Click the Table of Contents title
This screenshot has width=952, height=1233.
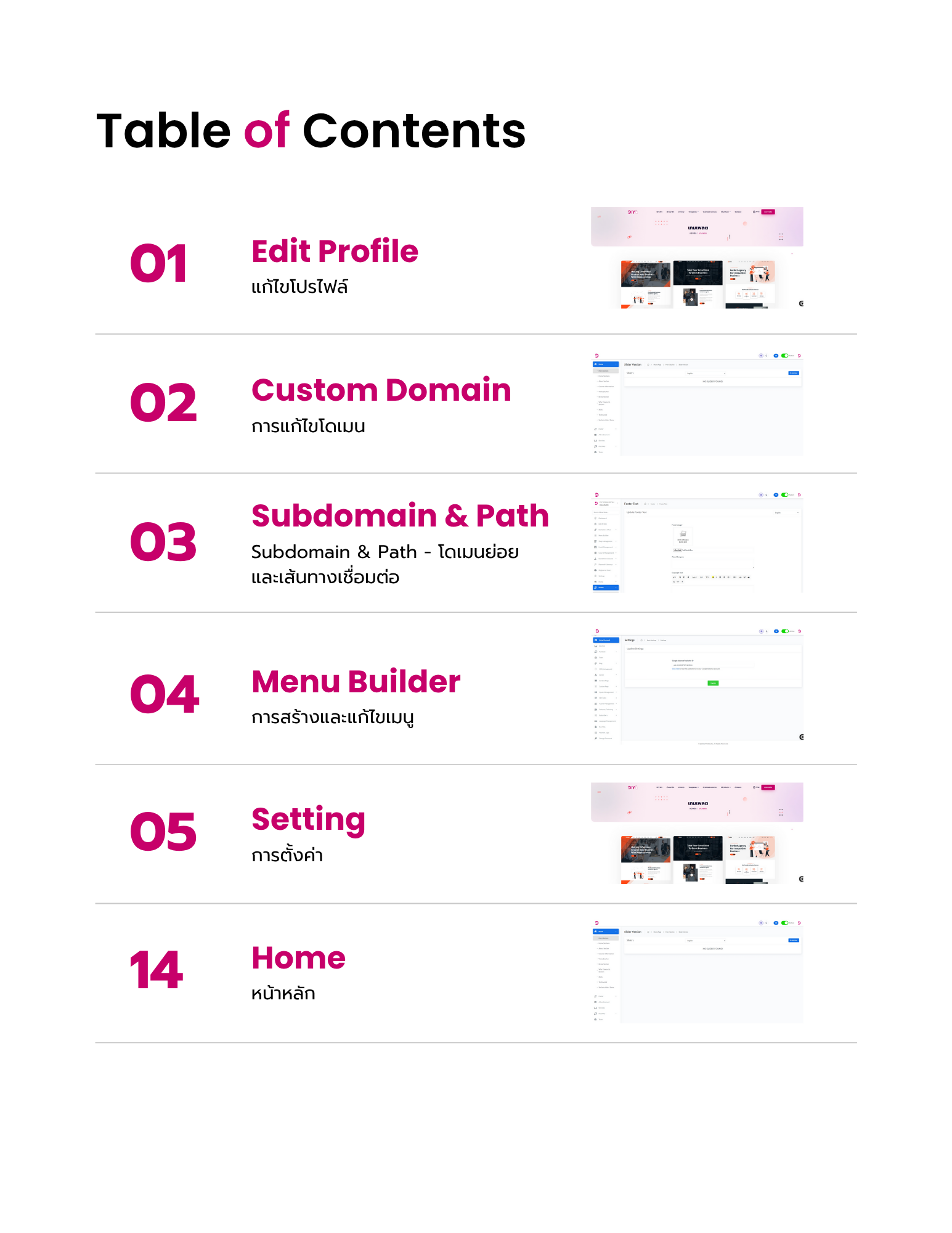[311, 131]
